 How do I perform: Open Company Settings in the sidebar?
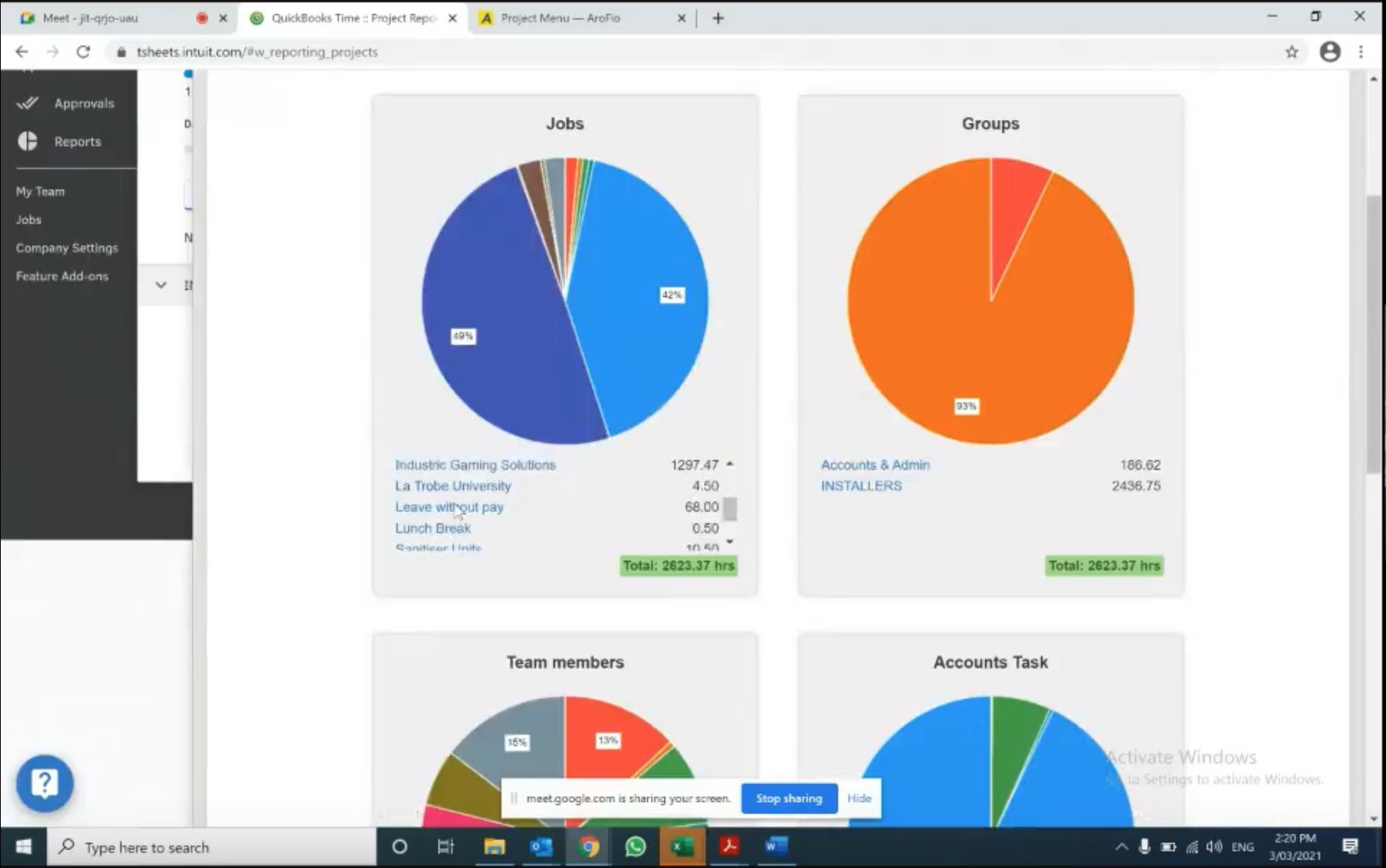pyautogui.click(x=67, y=248)
